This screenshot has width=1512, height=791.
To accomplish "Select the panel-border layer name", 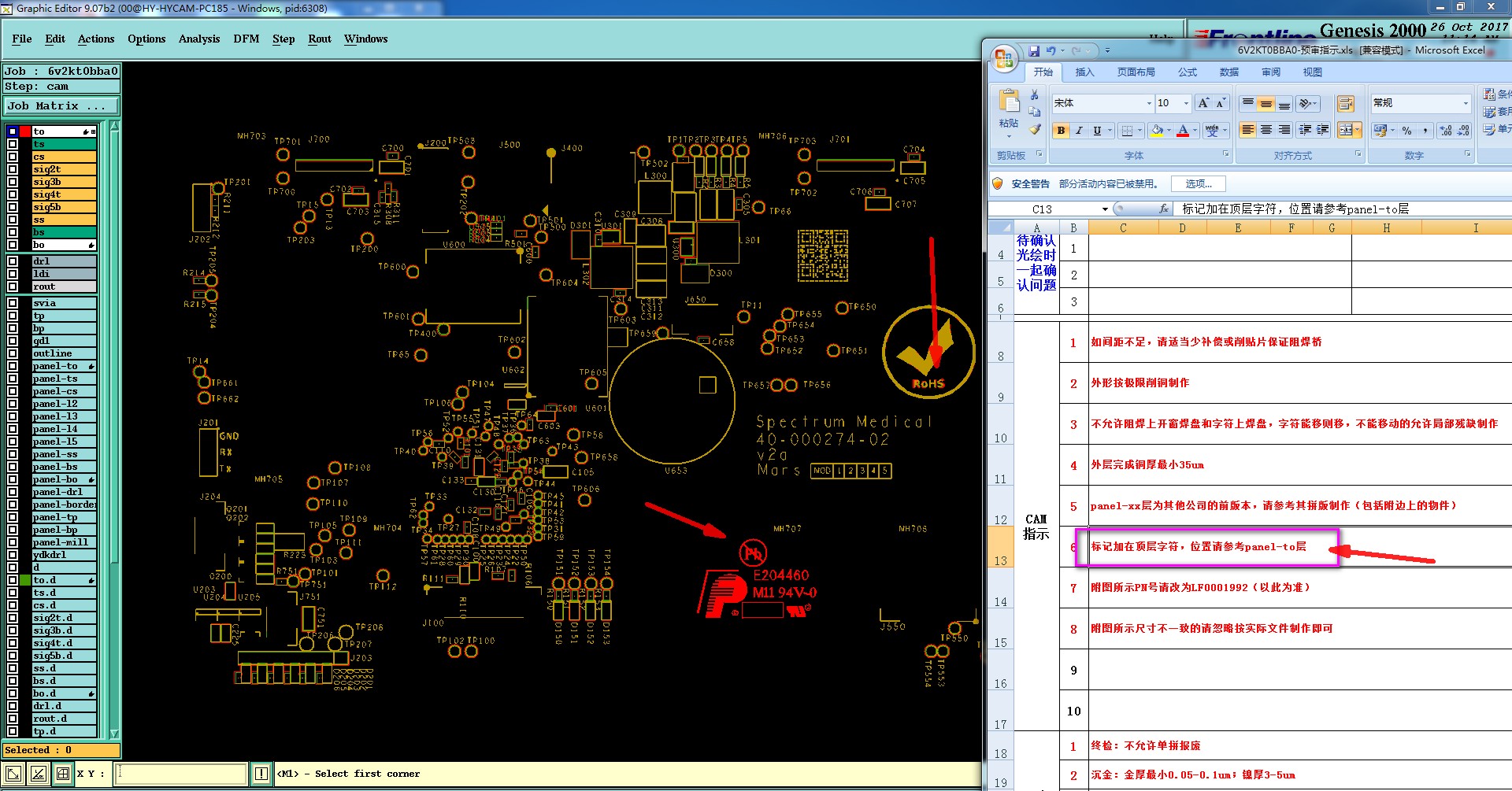I will pyautogui.click(x=65, y=505).
